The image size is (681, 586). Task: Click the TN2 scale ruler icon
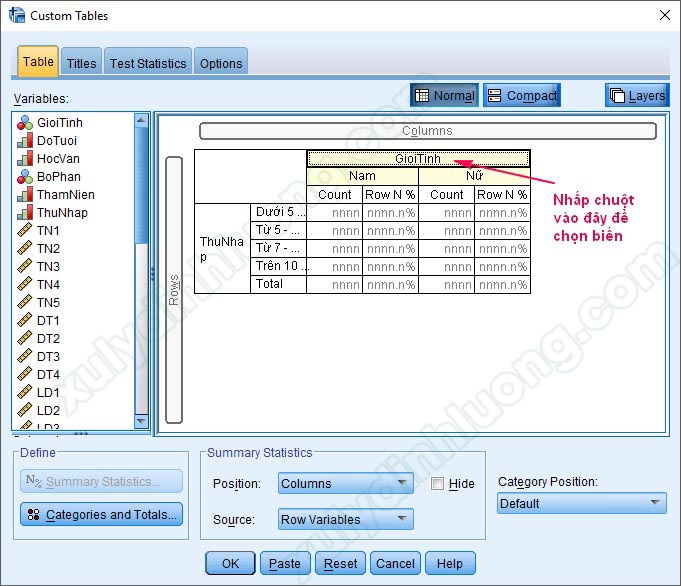(25, 248)
